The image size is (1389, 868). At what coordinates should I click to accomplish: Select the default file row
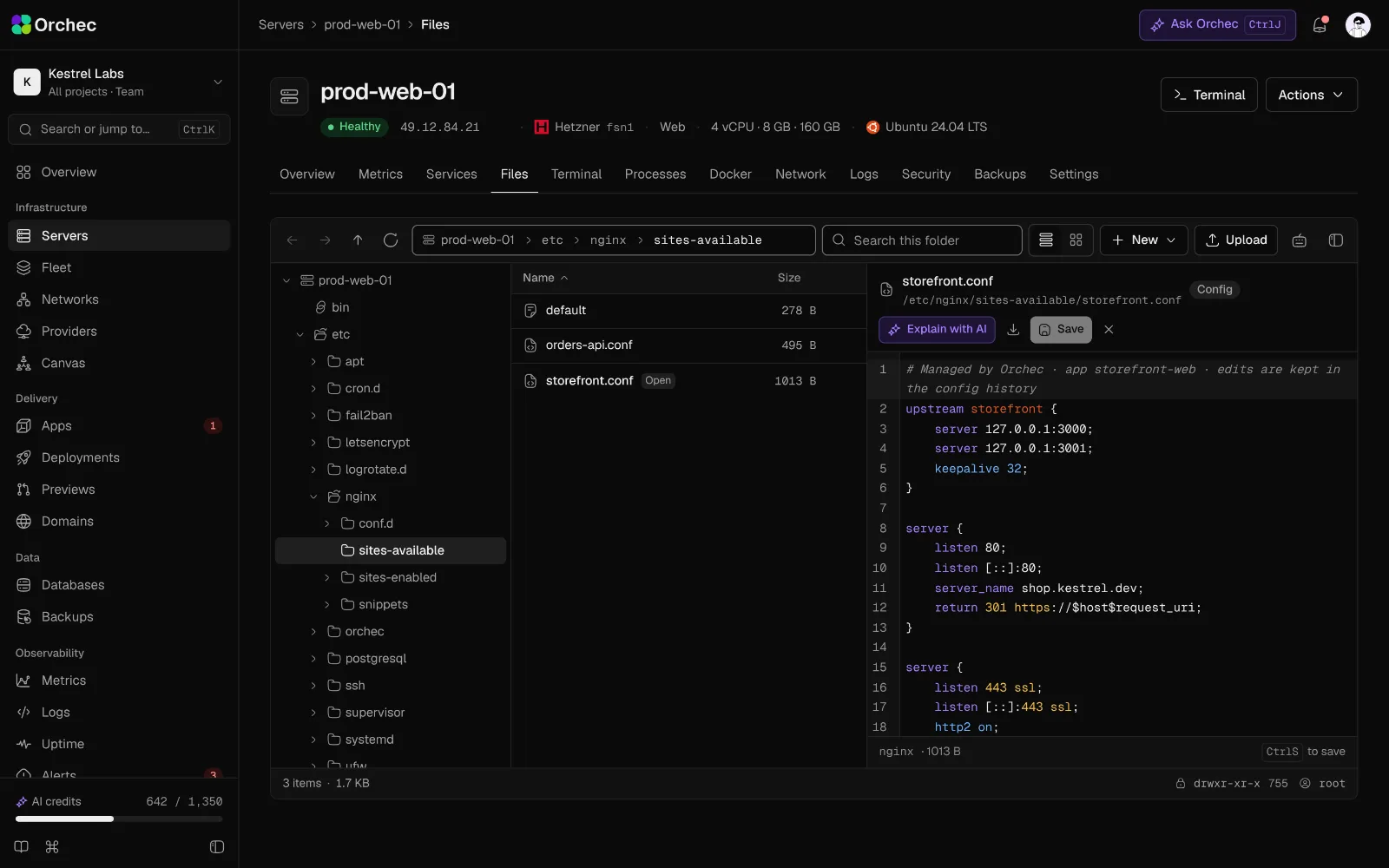688,311
